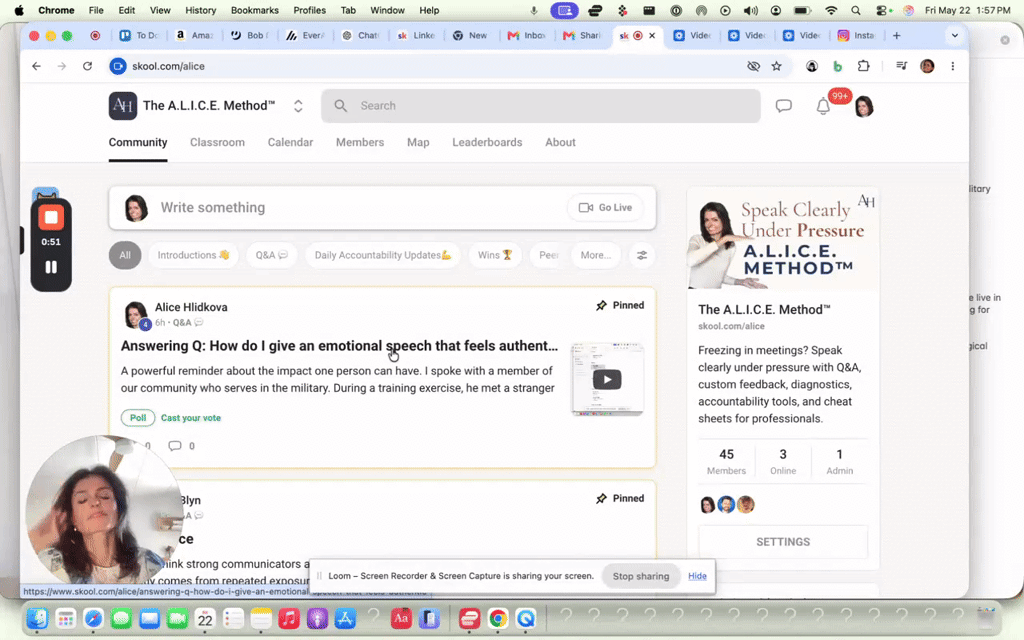Screen dimensions: 1024x640
Task: Select the All category filter
Action: click(x=125, y=255)
